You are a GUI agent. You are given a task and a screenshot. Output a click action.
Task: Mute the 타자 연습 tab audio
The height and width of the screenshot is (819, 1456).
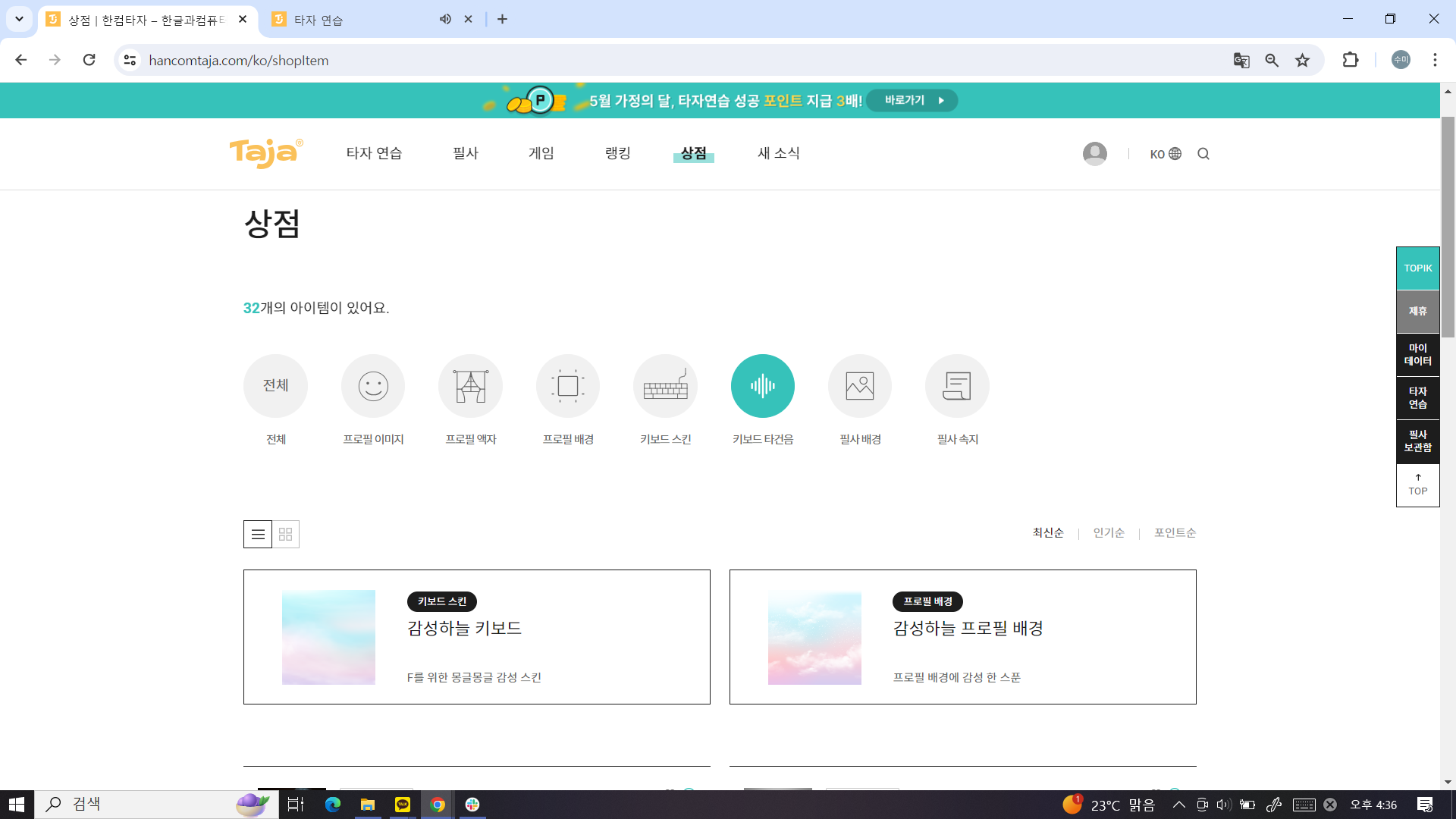[445, 20]
